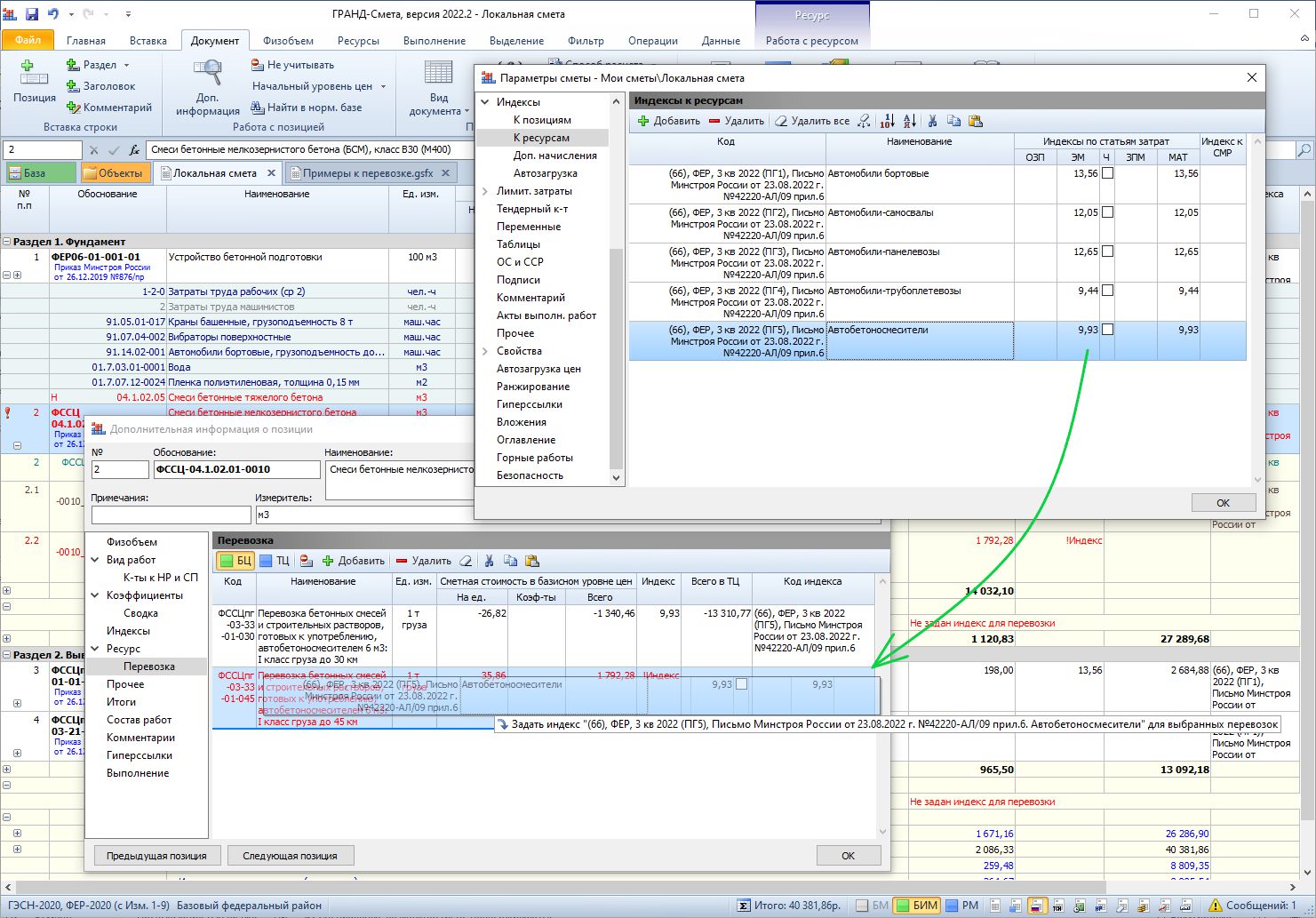The height and width of the screenshot is (918, 1316).
Task: Check Ч box for Автобетоносмесители row
Action: pos(1107,330)
